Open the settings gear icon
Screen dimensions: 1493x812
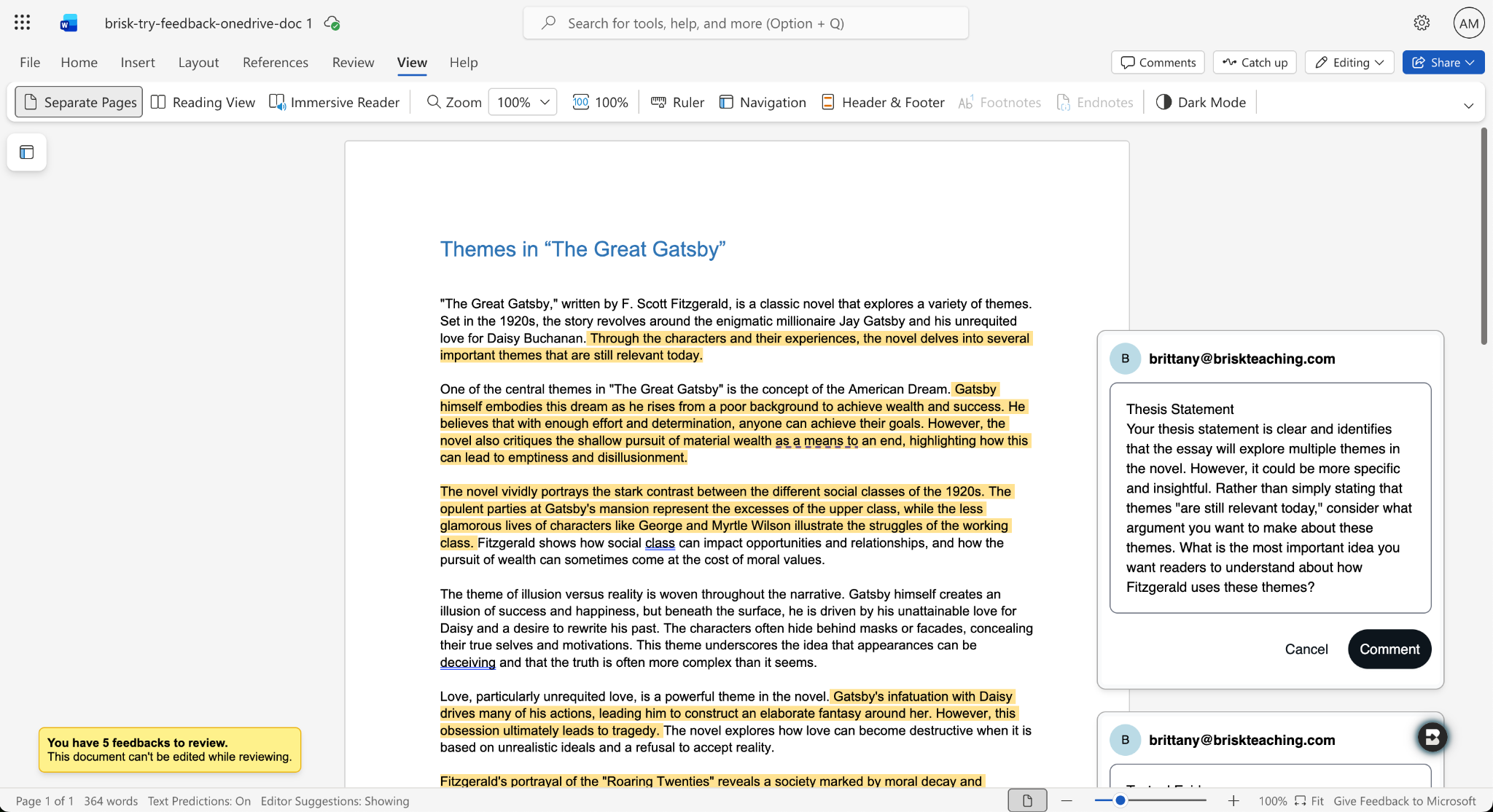pyautogui.click(x=1422, y=23)
